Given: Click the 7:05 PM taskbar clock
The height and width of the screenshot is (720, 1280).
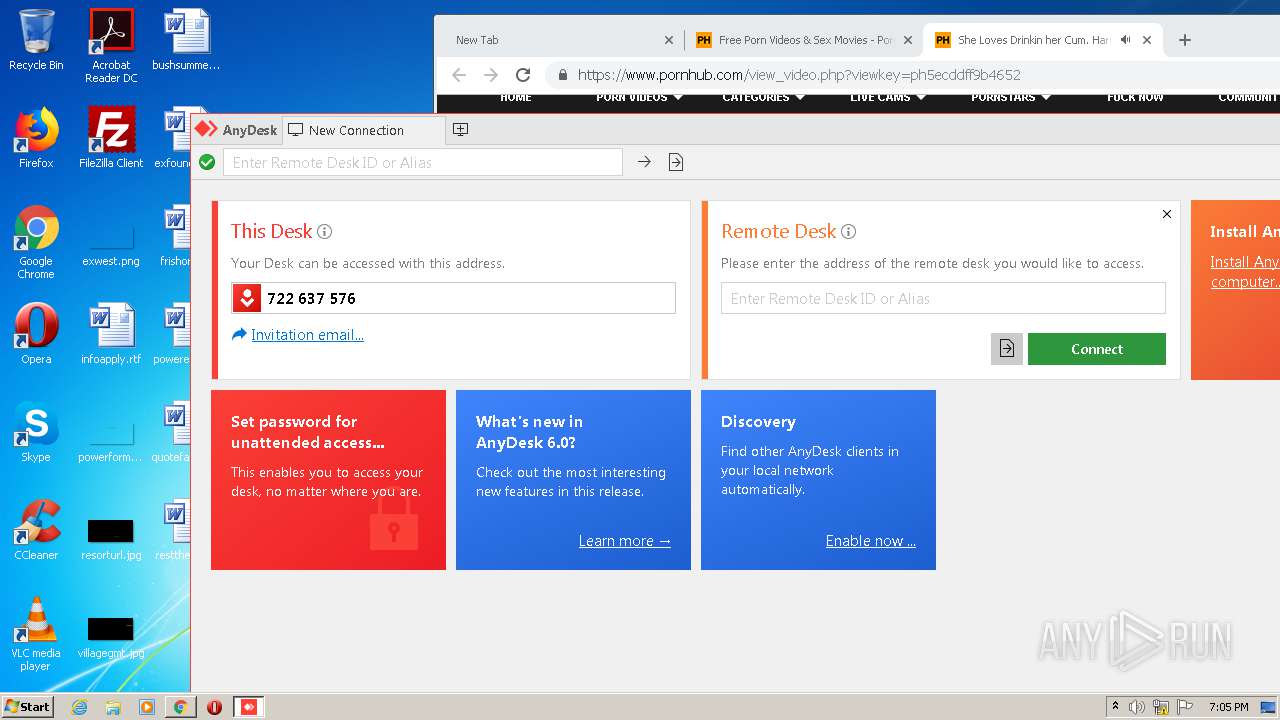Looking at the screenshot, I should coord(1228,707).
